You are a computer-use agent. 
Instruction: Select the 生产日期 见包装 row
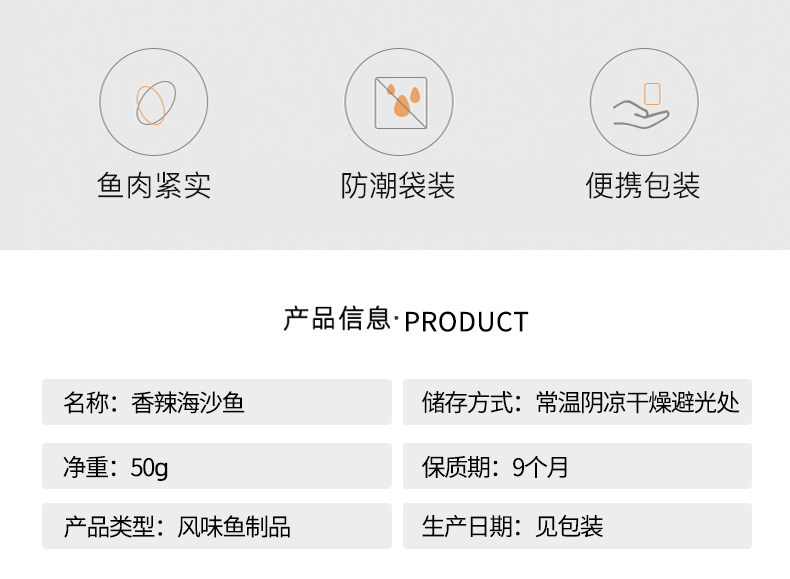point(577,526)
